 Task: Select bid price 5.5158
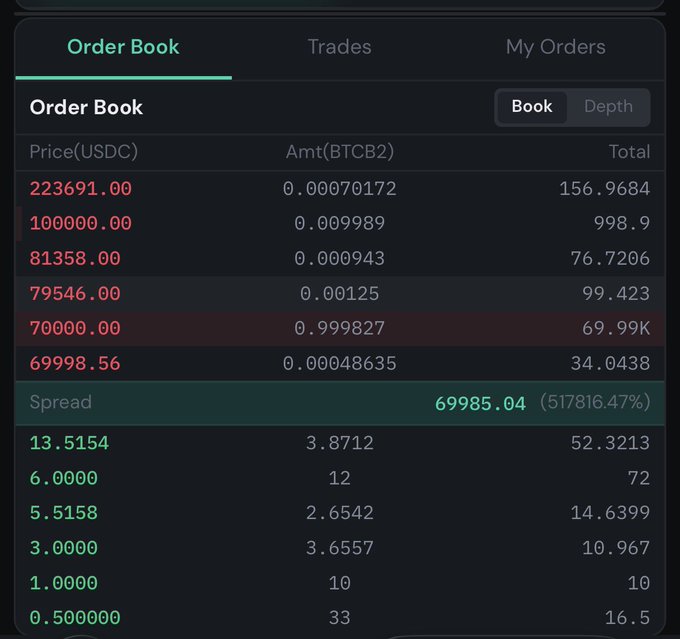click(64, 513)
